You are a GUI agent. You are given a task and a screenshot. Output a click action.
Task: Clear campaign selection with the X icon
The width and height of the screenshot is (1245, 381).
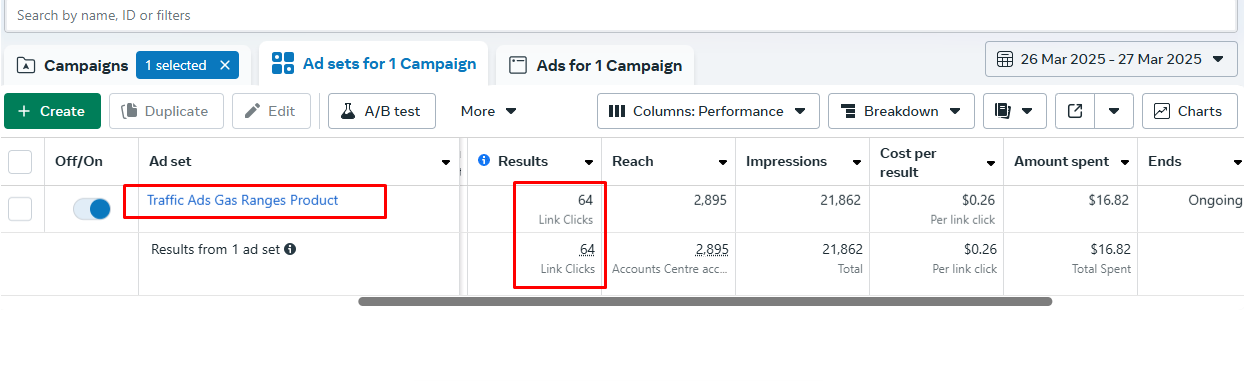click(225, 65)
